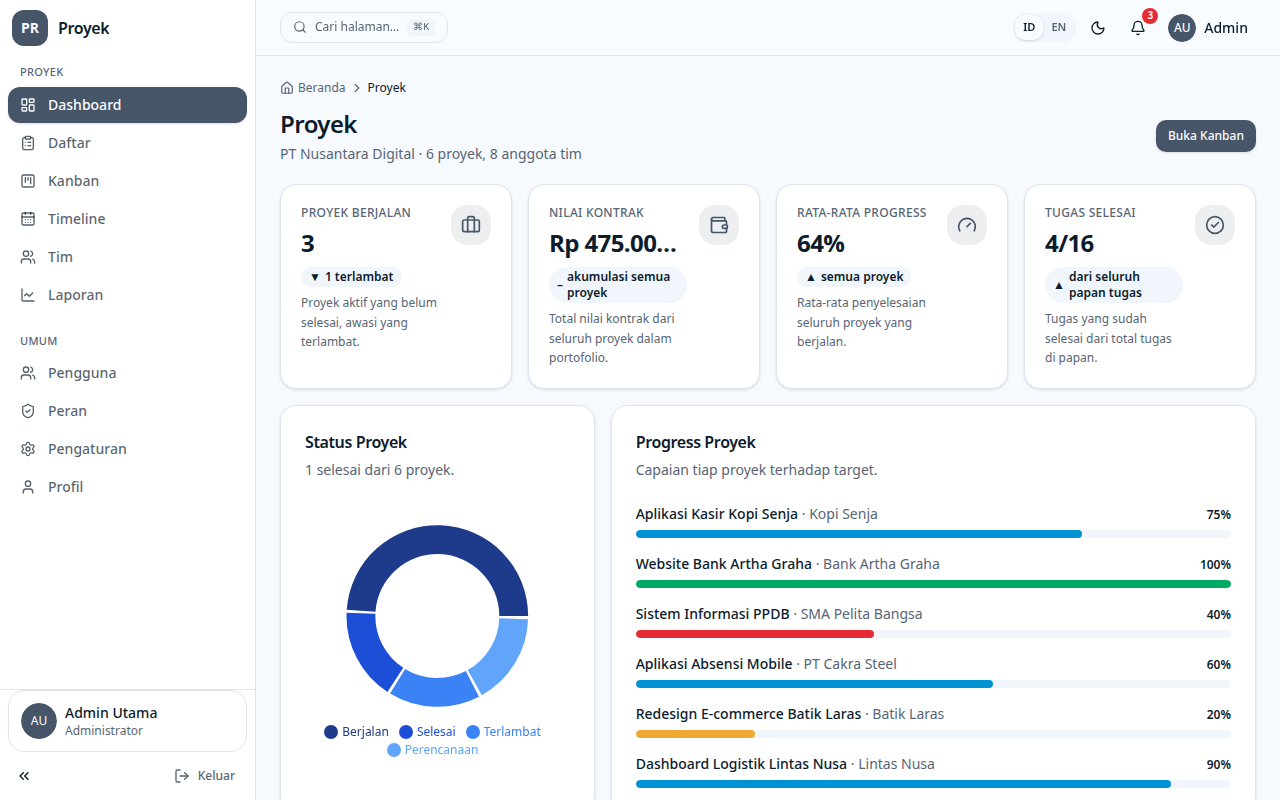The width and height of the screenshot is (1280, 800).
Task: Click the Sistem Informasi PPDB progress bar
Action: [933, 634]
